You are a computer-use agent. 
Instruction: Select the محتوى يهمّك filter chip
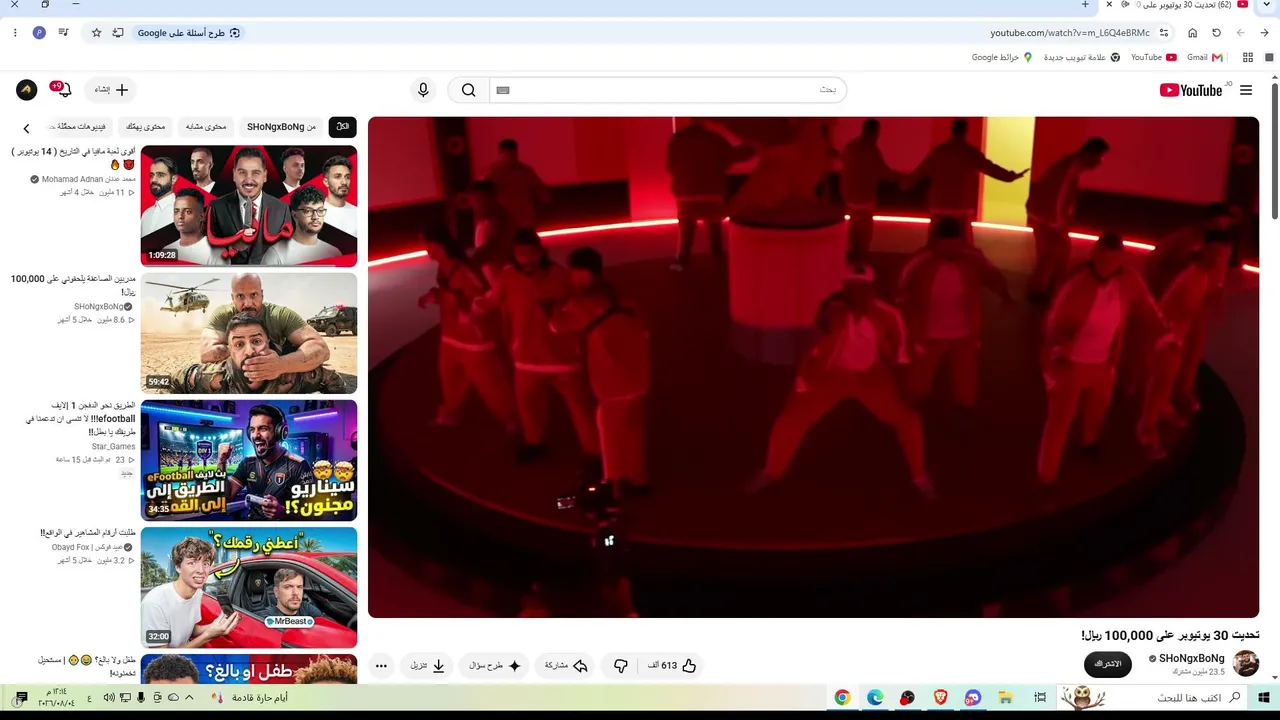coord(146,127)
